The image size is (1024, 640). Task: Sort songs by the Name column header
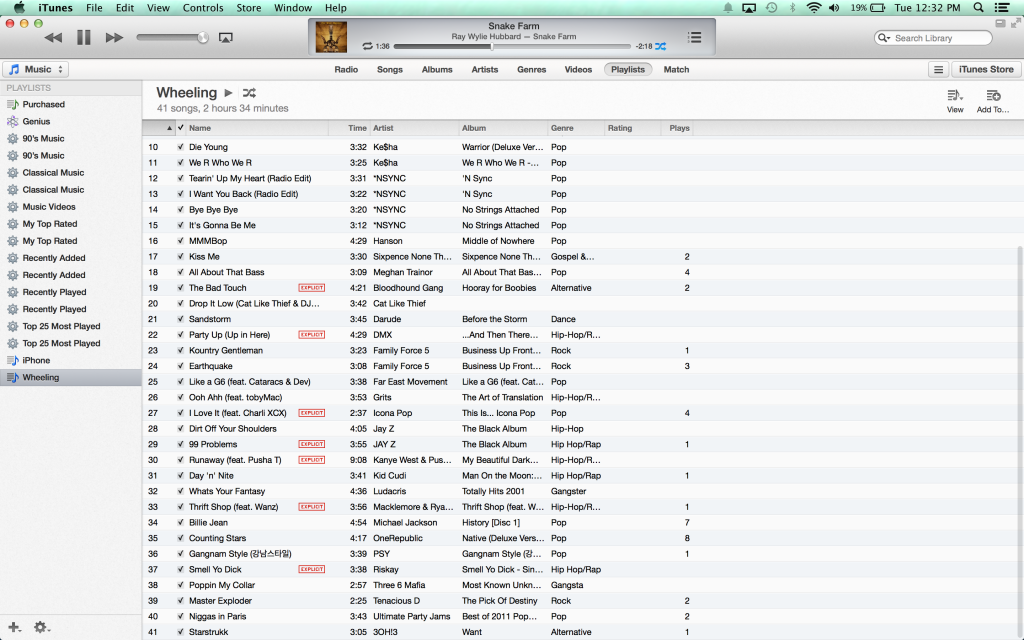[x=257, y=128]
